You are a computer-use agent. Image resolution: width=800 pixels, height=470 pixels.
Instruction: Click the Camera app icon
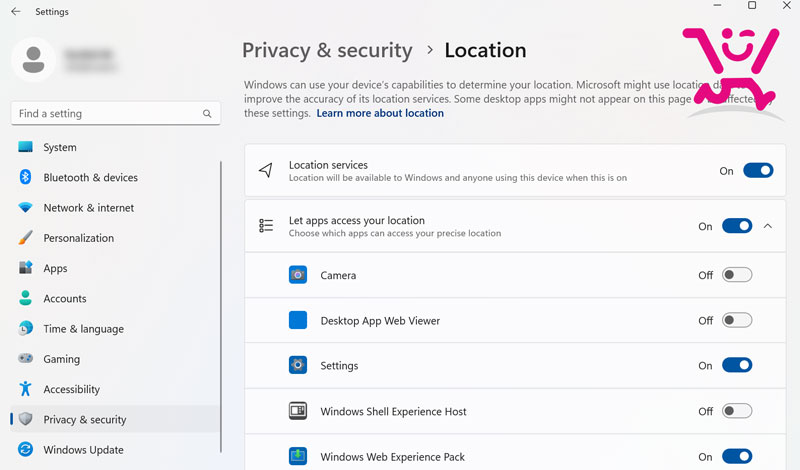[x=298, y=275]
